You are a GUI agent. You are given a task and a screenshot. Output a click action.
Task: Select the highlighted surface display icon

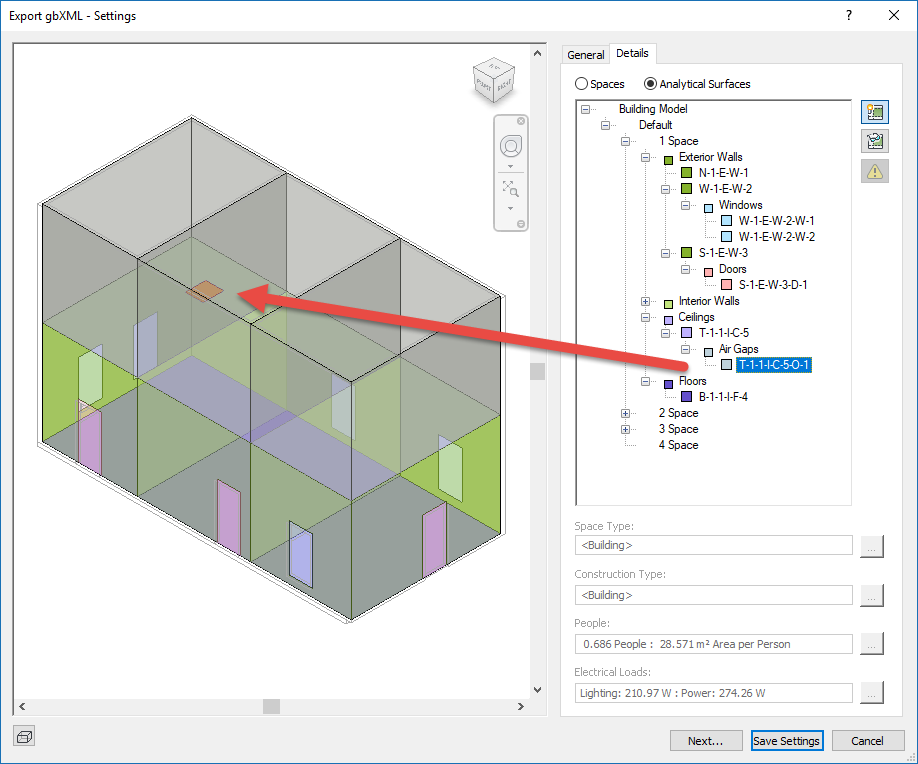tap(874, 111)
